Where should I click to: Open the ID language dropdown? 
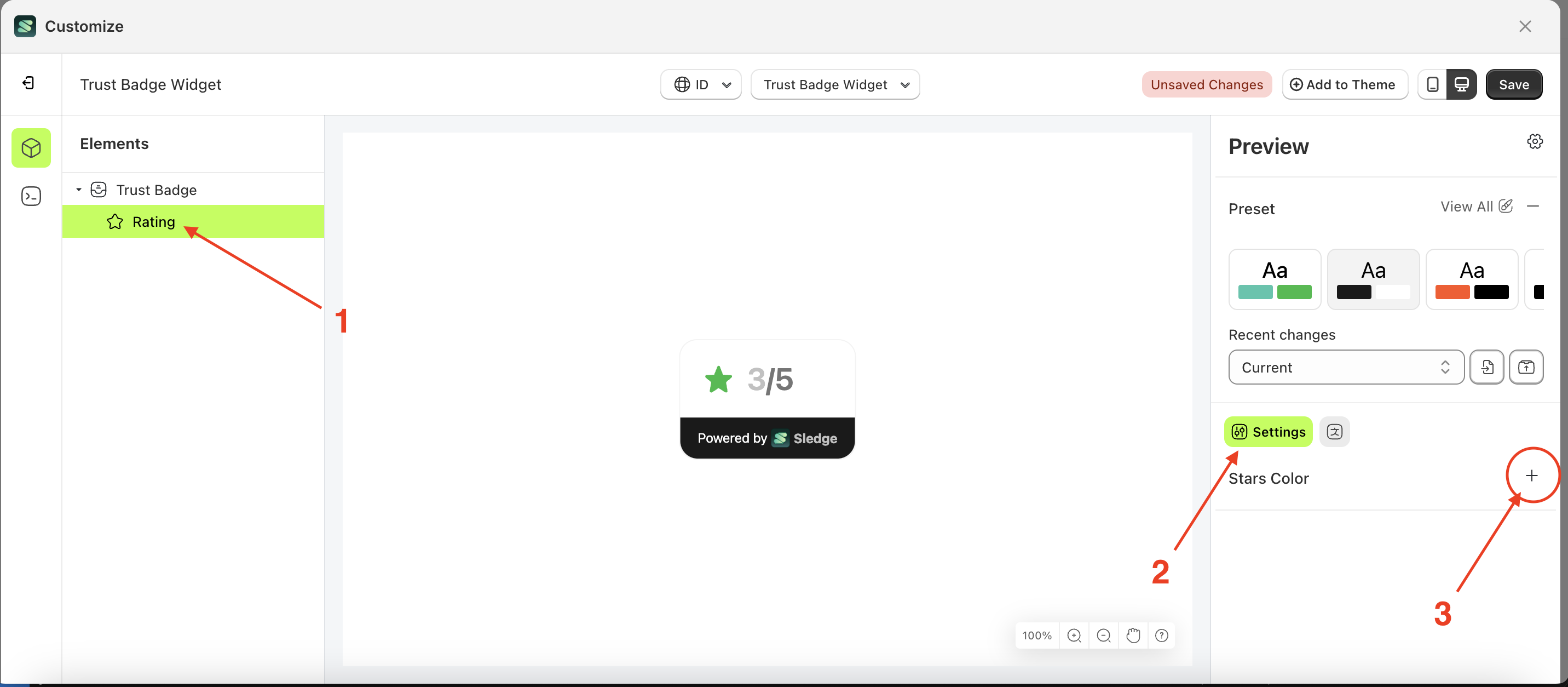(x=701, y=84)
